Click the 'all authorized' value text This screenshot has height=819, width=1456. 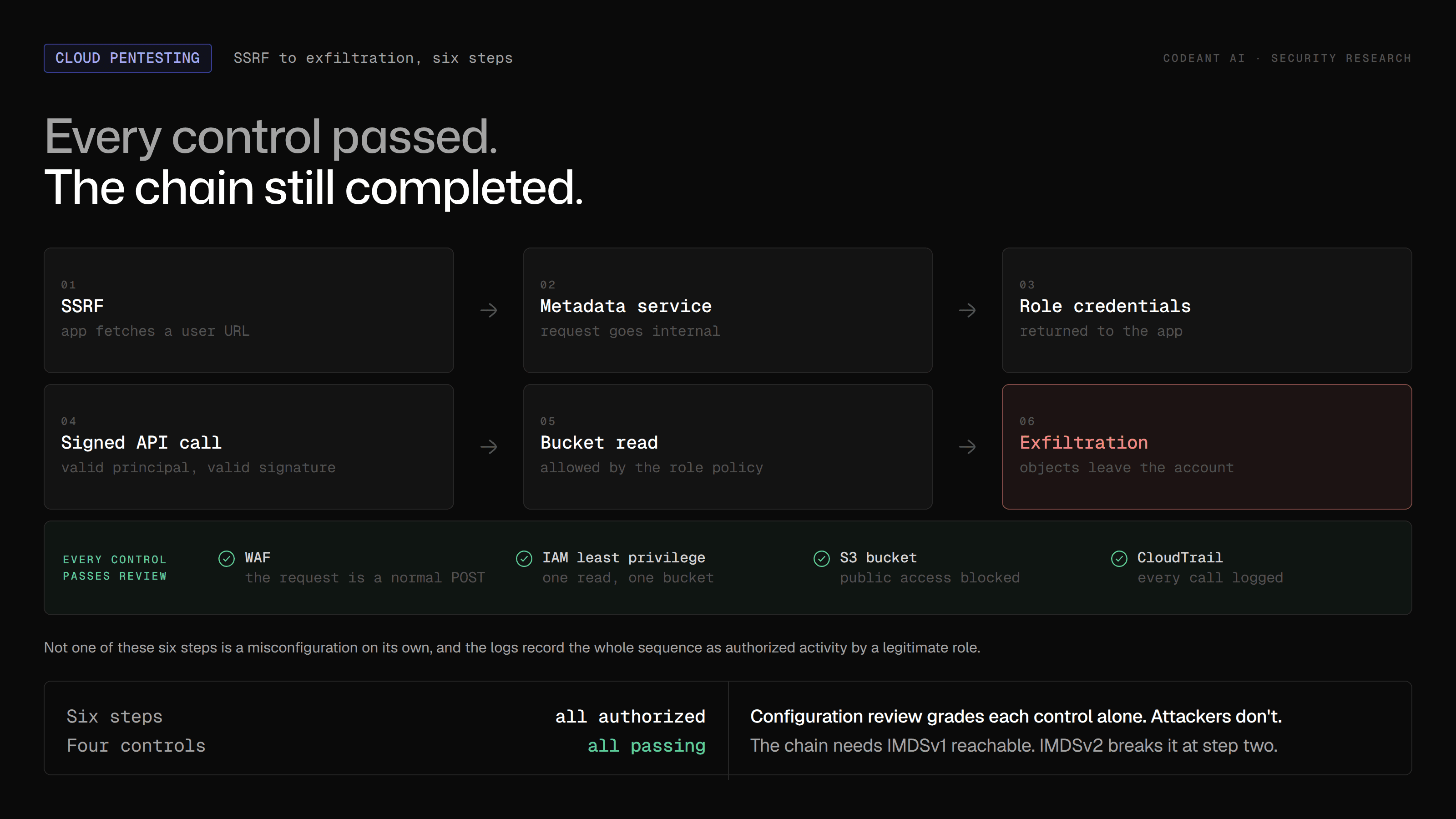click(x=630, y=716)
